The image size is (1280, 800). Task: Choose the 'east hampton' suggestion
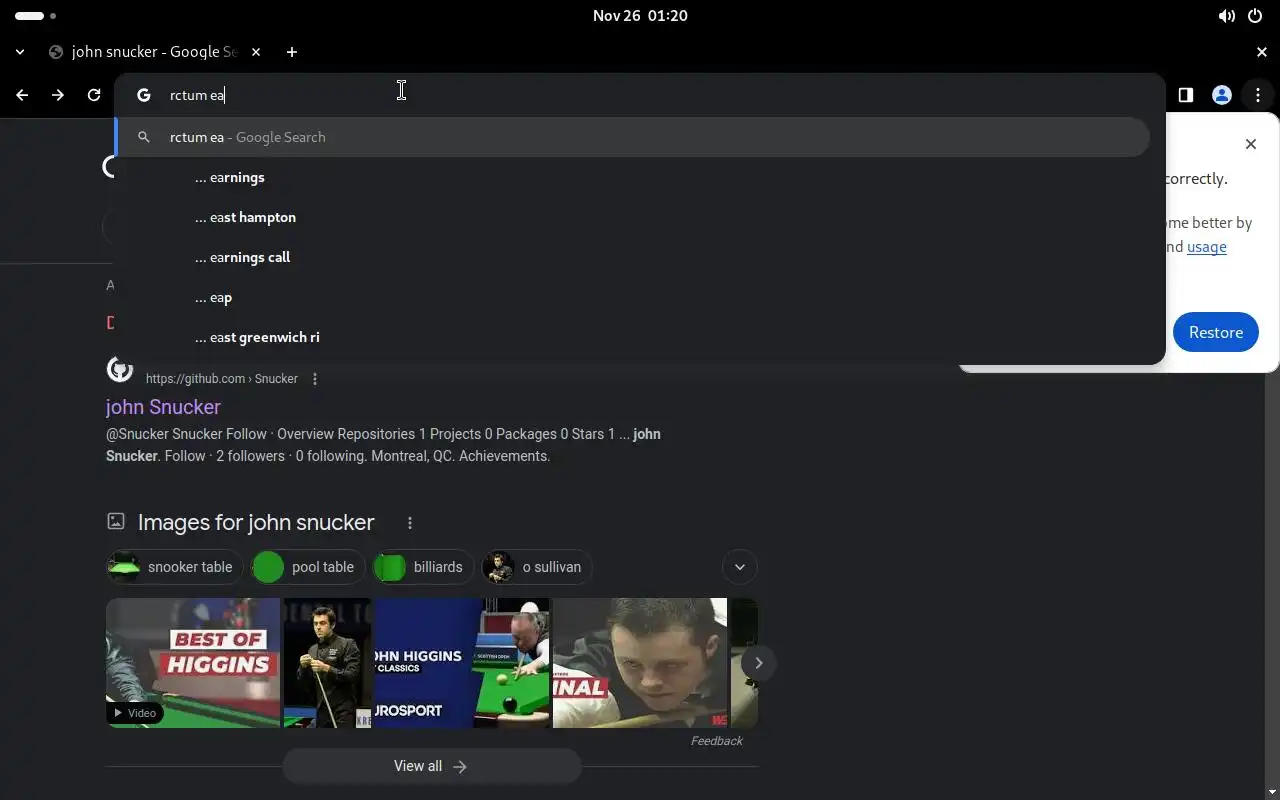click(632, 217)
